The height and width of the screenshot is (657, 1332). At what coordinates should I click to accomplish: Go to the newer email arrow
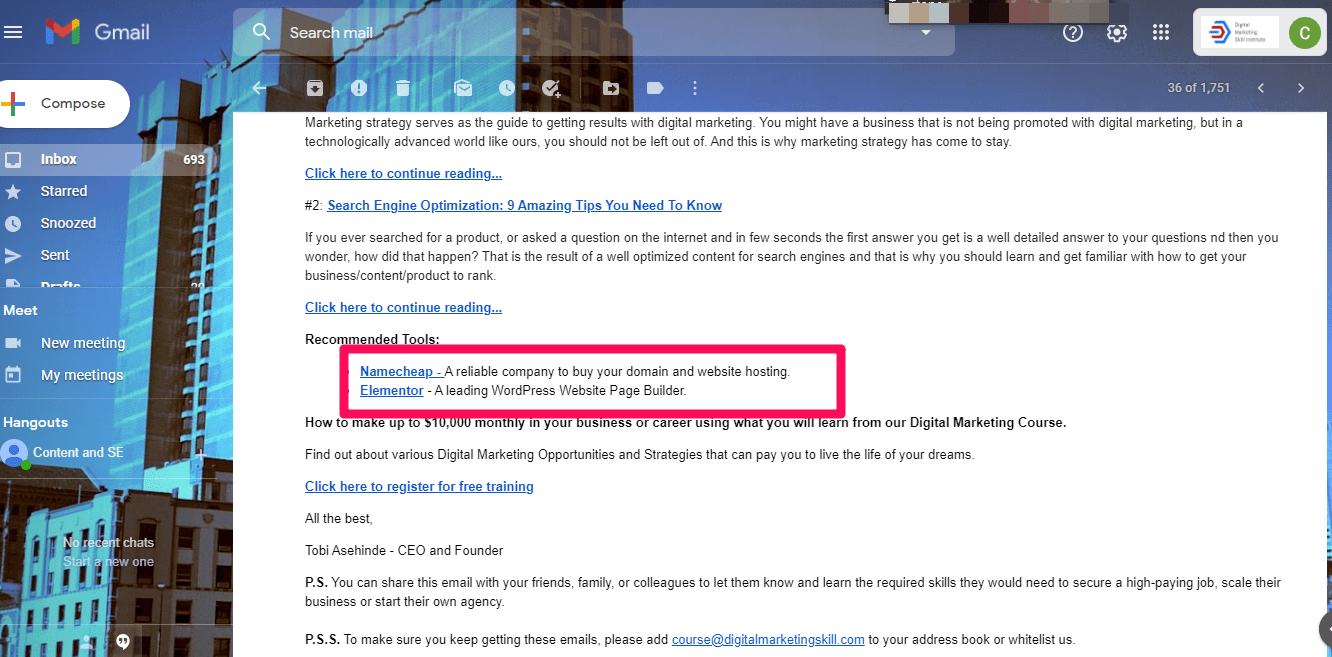[x=1261, y=88]
